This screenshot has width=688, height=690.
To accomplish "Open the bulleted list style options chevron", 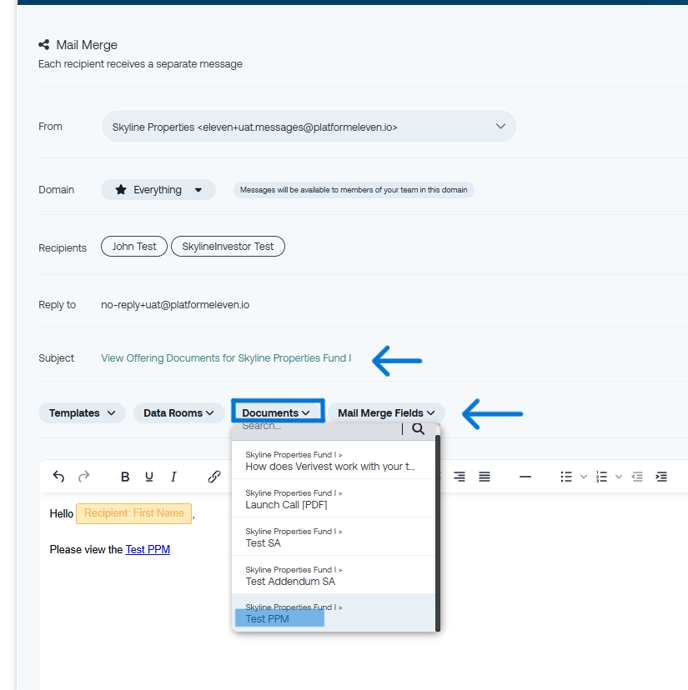I will coord(583,477).
